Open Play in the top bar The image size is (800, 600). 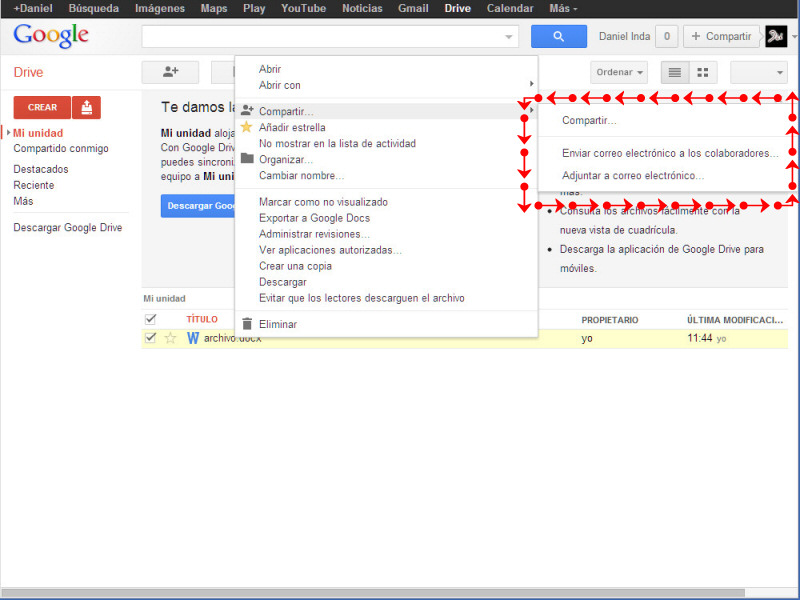point(254,9)
